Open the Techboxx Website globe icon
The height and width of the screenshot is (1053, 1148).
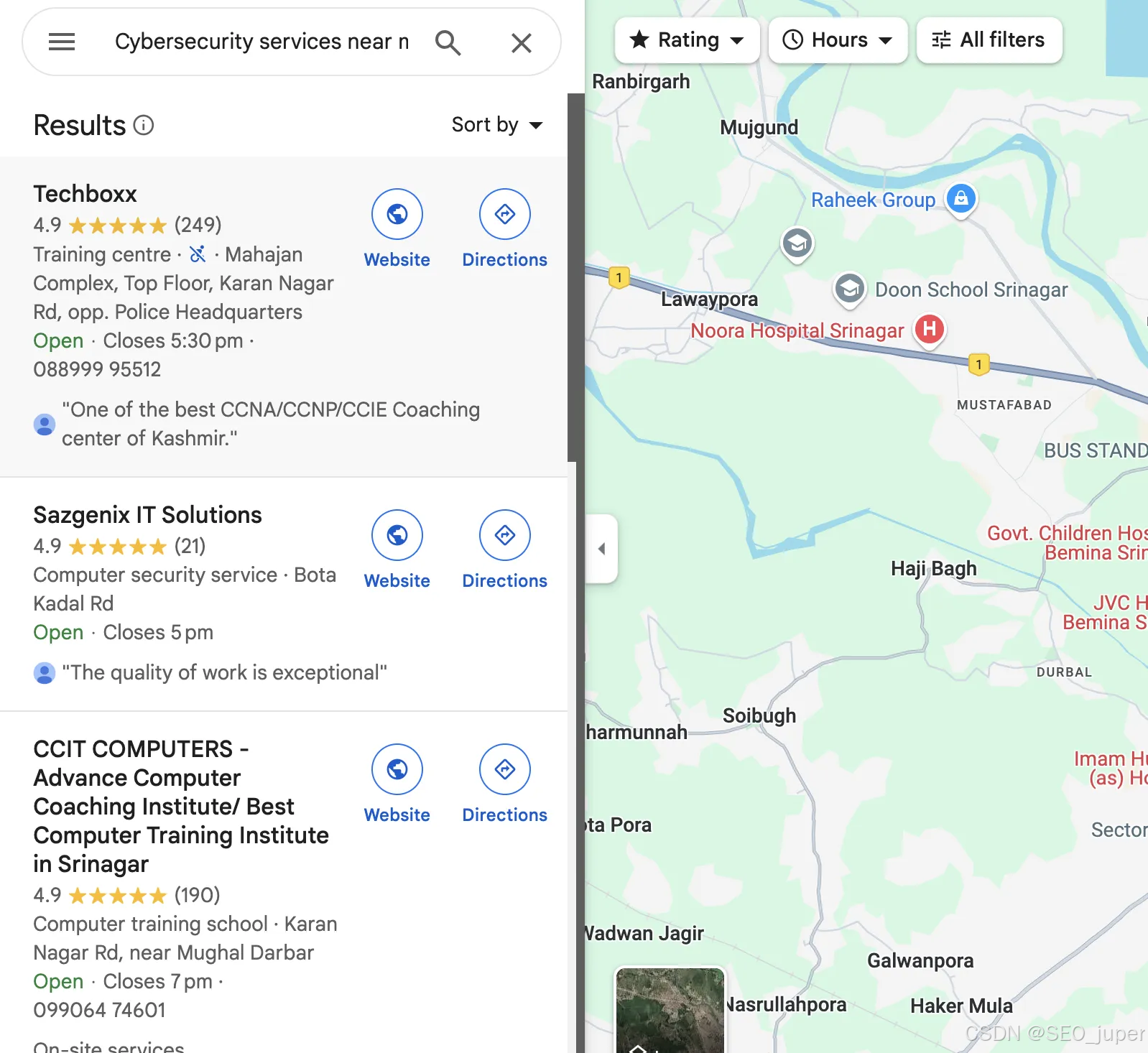click(397, 214)
